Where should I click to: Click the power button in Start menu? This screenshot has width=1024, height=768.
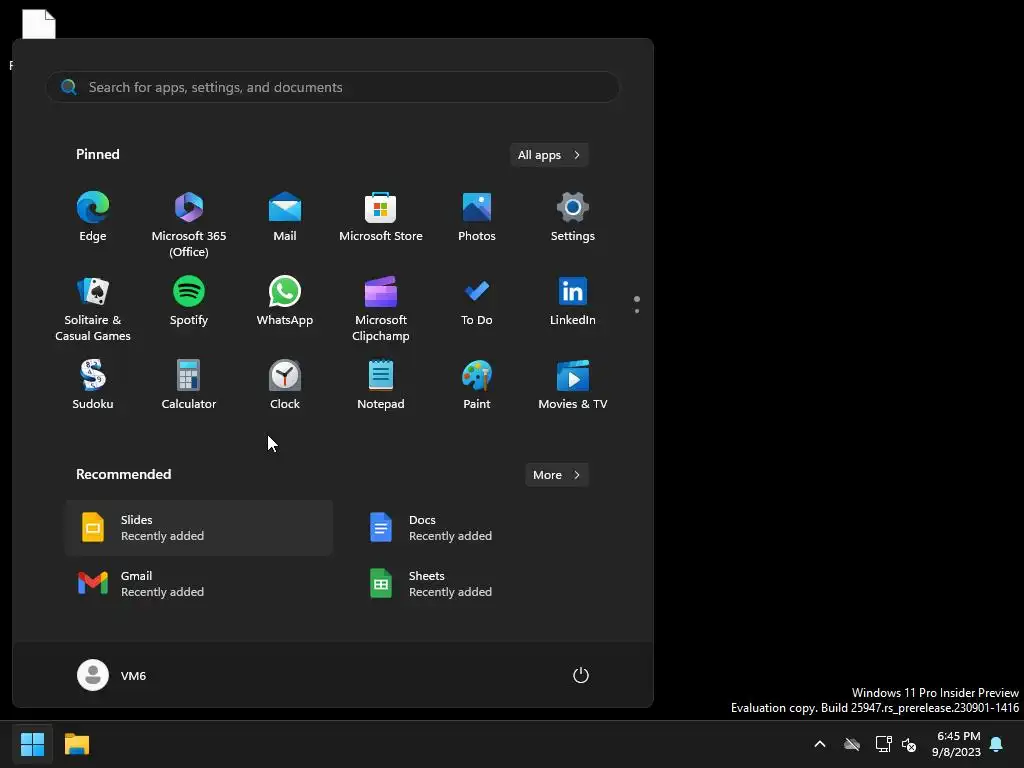(581, 675)
